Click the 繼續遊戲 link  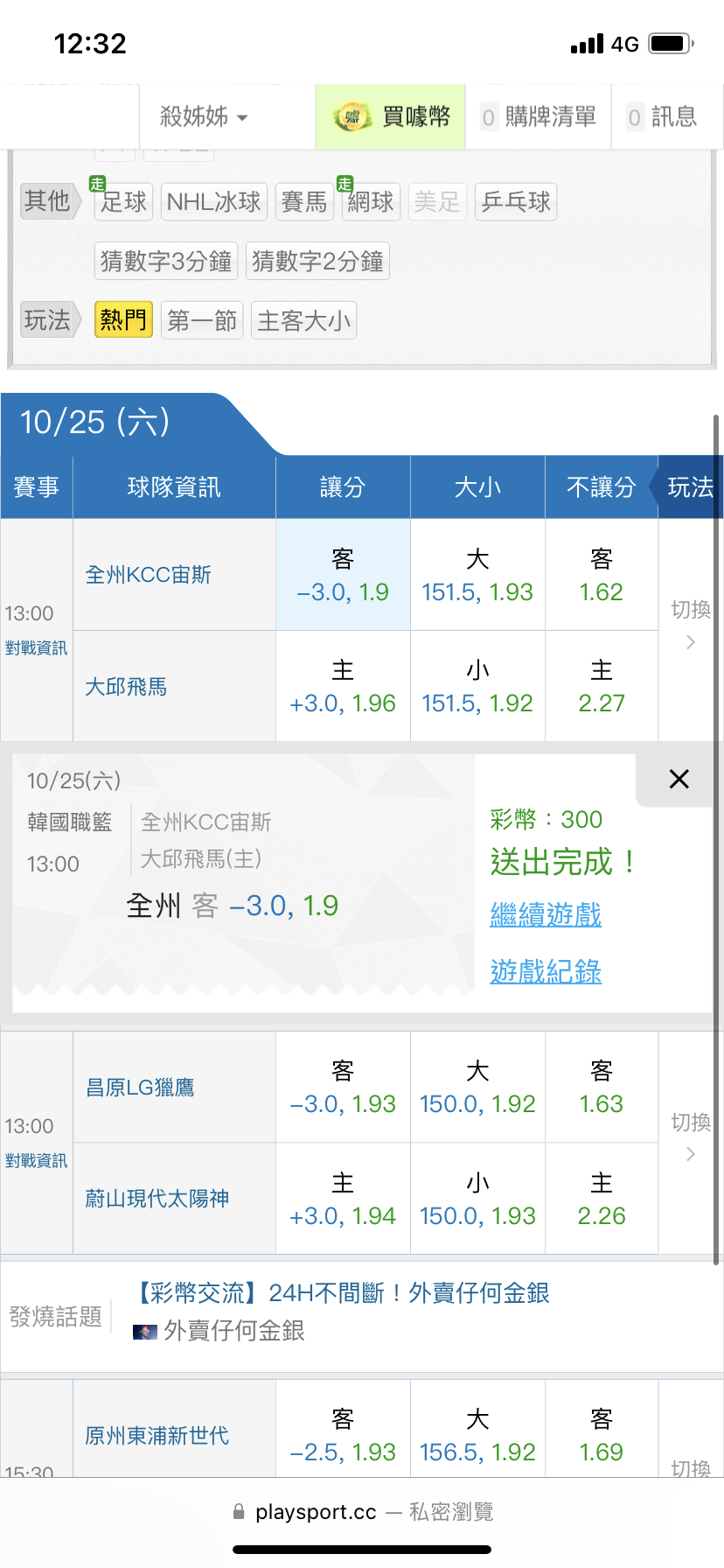[x=546, y=914]
